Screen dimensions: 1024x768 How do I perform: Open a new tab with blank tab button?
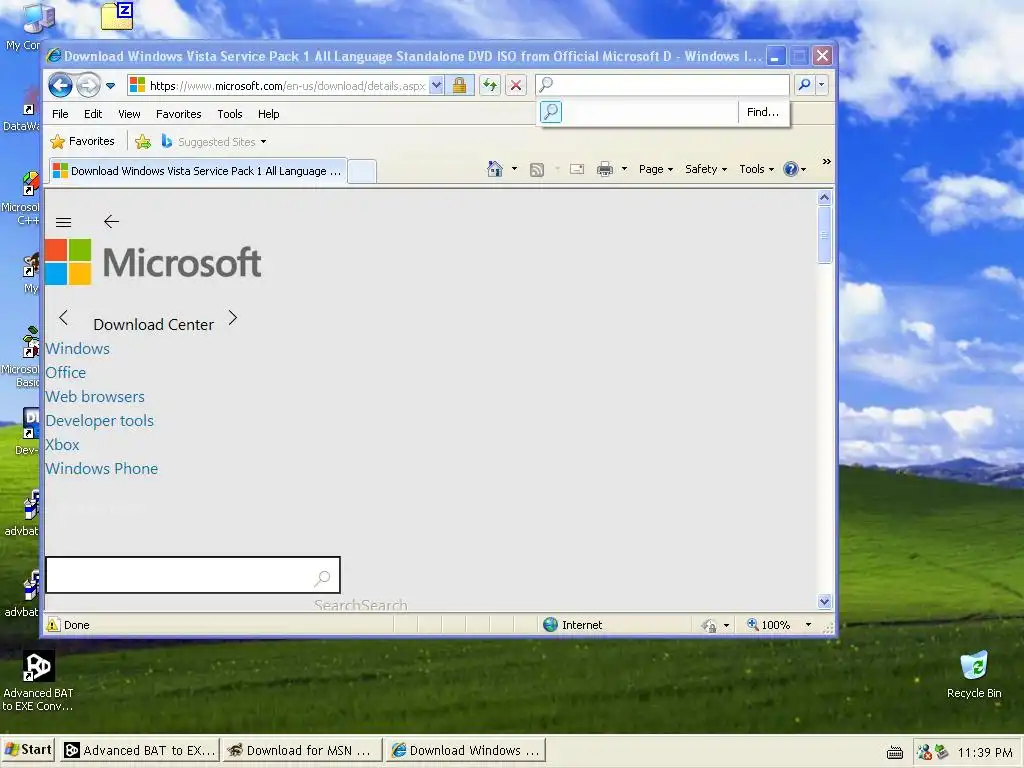(x=362, y=172)
